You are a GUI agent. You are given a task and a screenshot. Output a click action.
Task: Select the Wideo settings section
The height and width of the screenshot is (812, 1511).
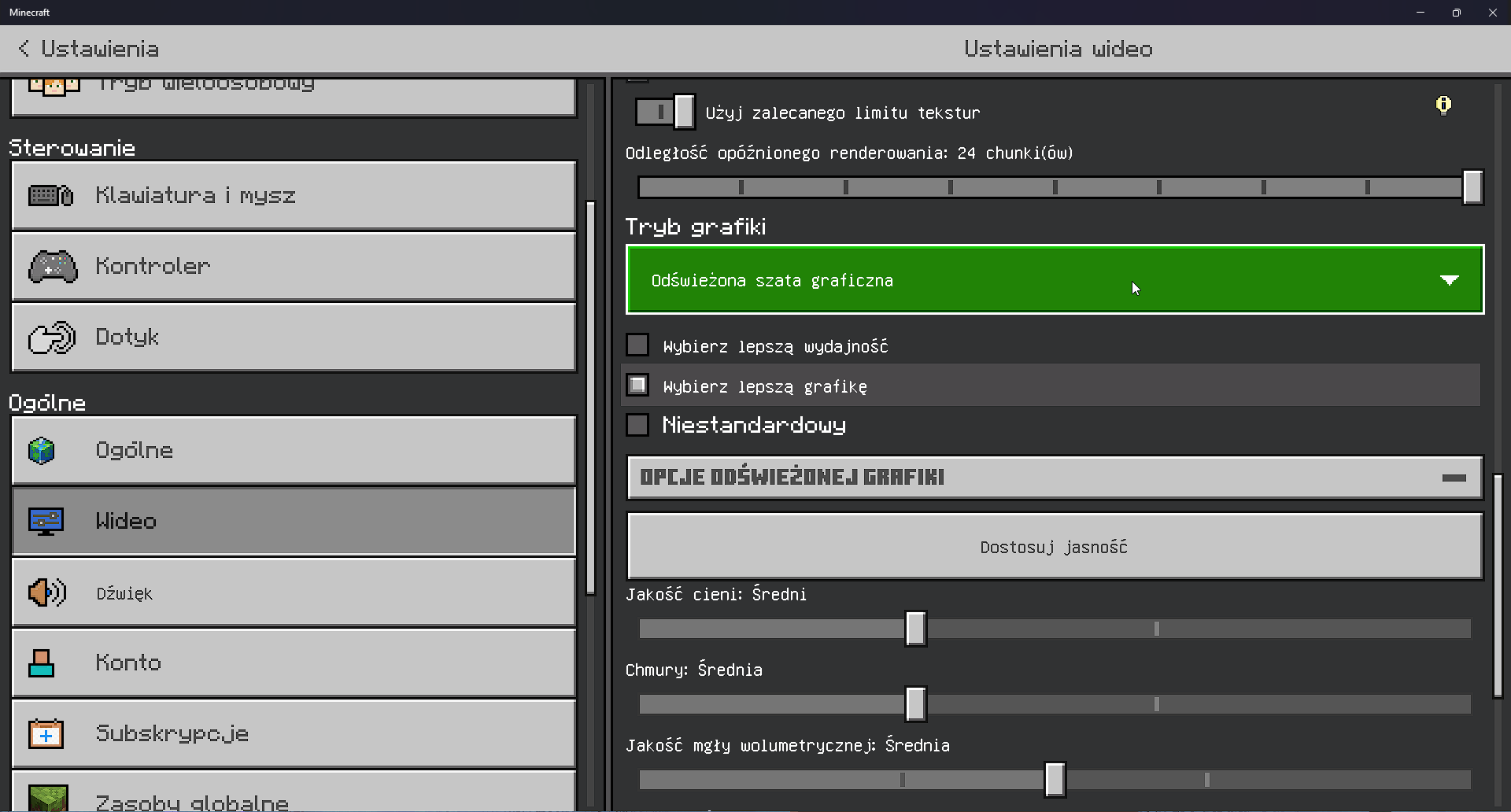294,521
